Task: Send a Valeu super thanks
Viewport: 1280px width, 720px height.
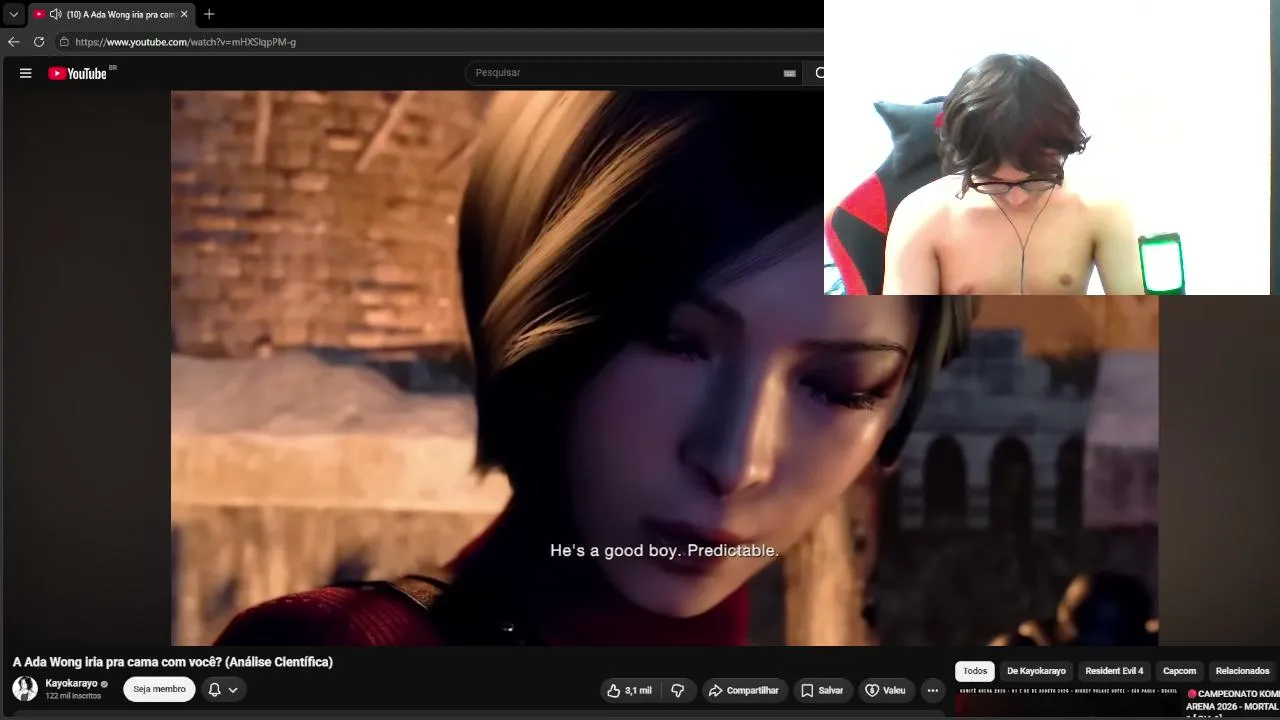Action: 886,690
